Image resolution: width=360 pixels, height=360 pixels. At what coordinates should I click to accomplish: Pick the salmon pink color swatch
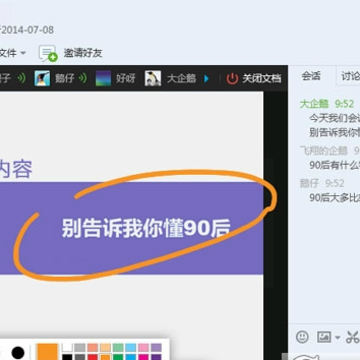(x=92, y=347)
